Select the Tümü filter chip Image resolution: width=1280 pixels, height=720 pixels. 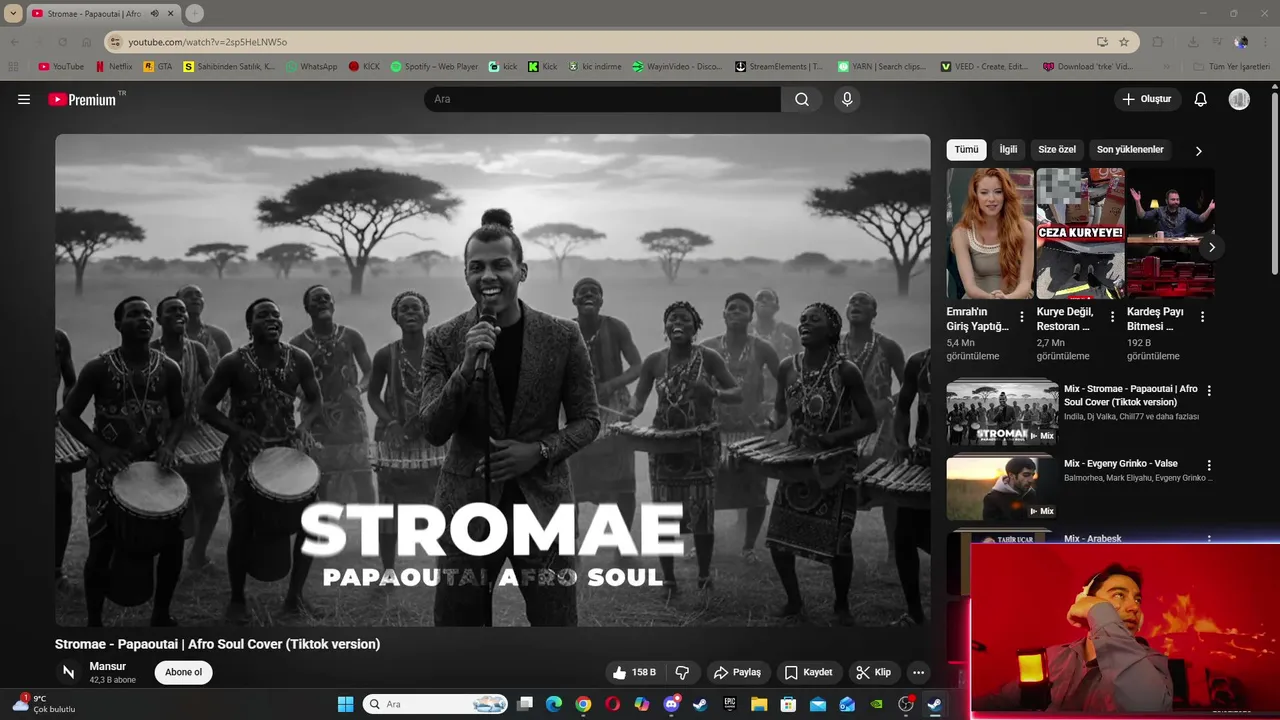pyautogui.click(x=966, y=150)
